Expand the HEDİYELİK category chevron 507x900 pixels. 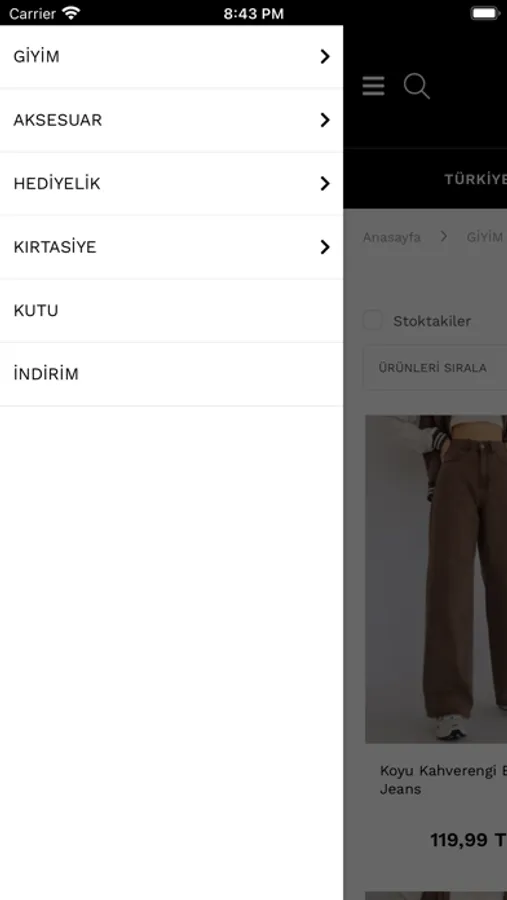tap(325, 184)
